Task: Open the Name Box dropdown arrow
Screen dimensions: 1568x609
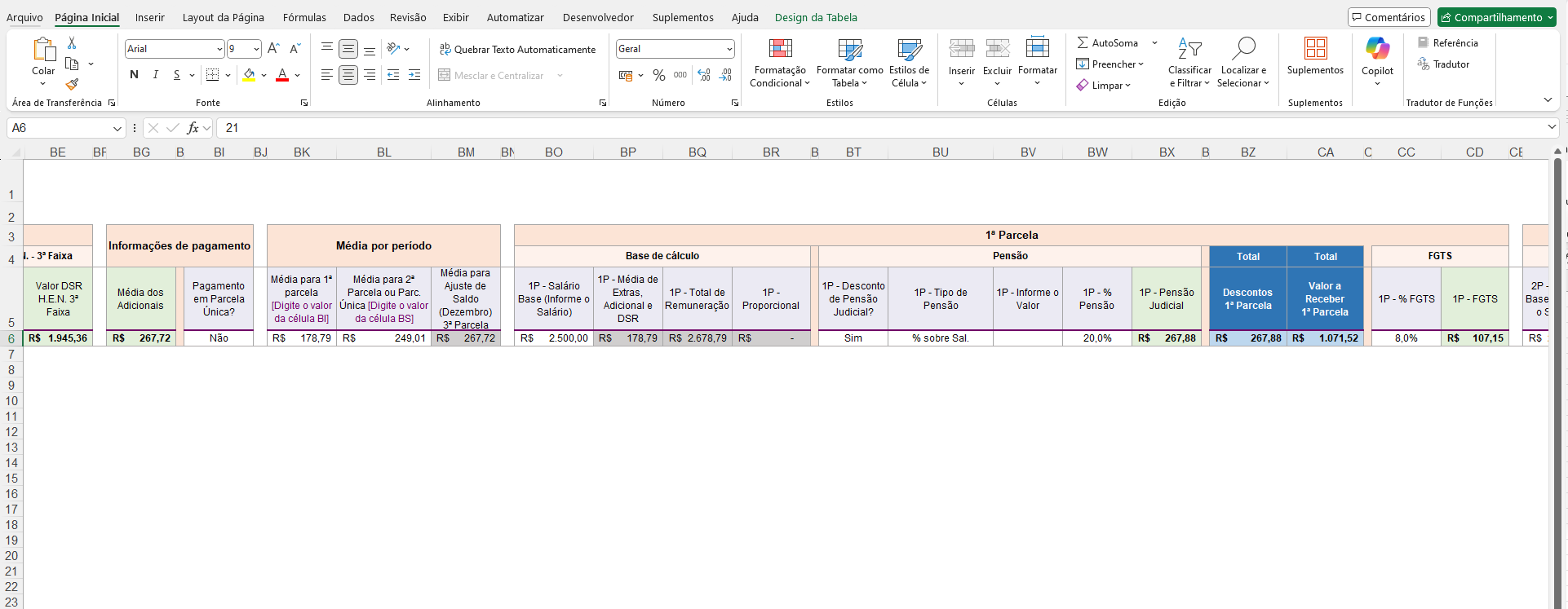Action: click(117, 128)
